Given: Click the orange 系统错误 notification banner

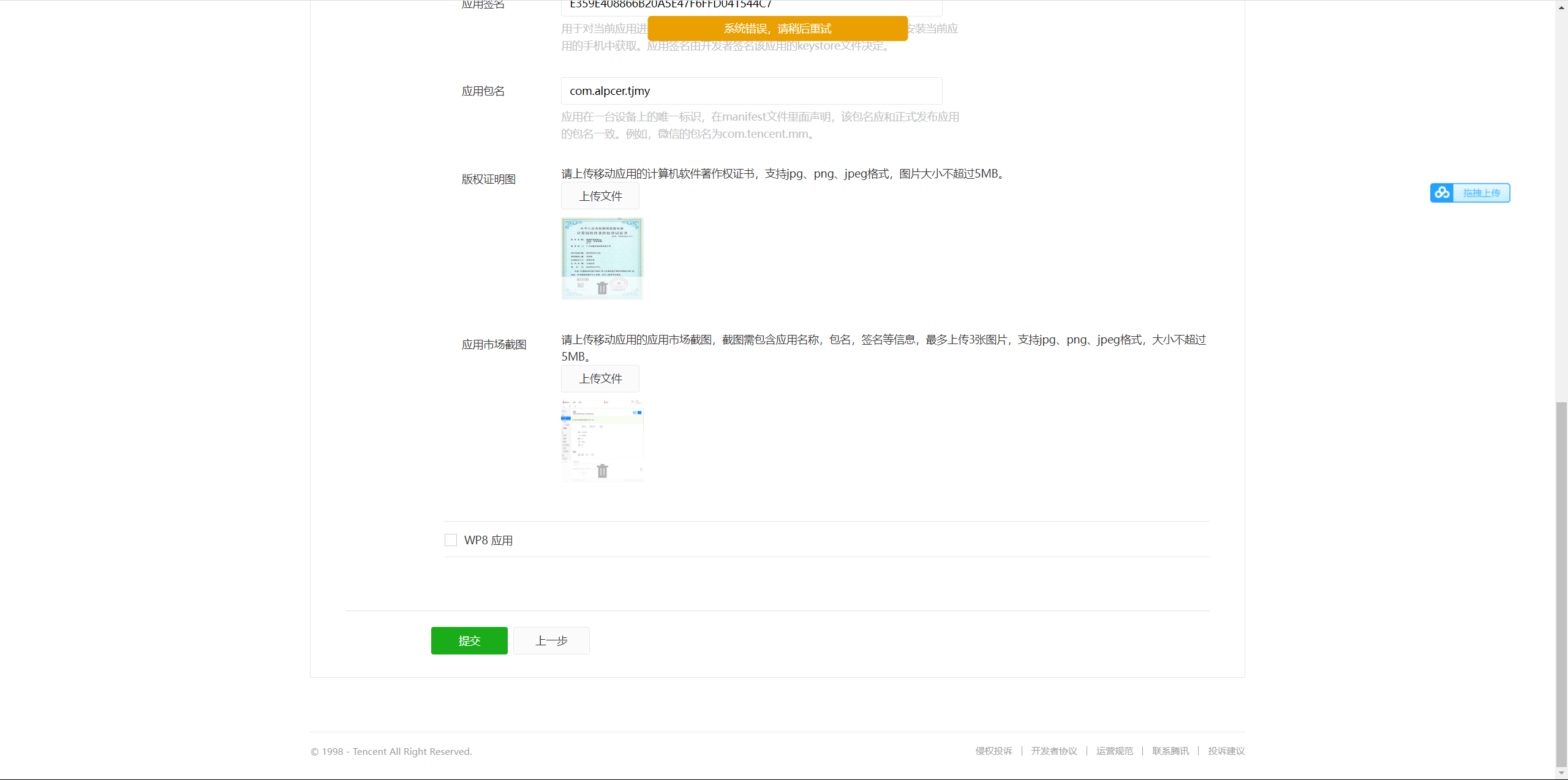Looking at the screenshot, I should [777, 28].
